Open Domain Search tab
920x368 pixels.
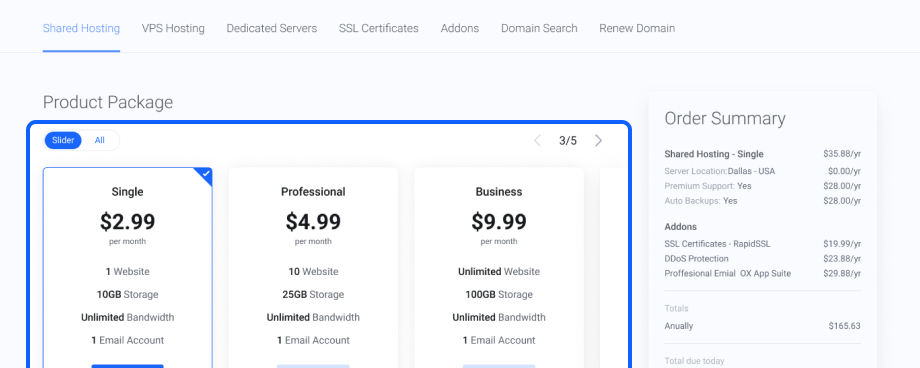(x=539, y=28)
